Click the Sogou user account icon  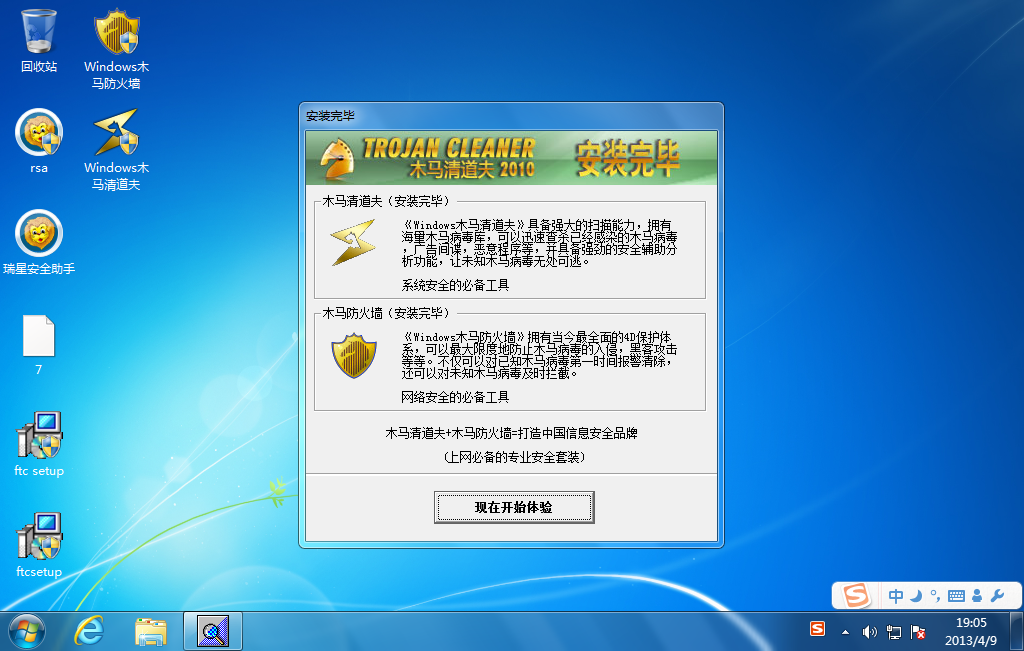tap(977, 595)
